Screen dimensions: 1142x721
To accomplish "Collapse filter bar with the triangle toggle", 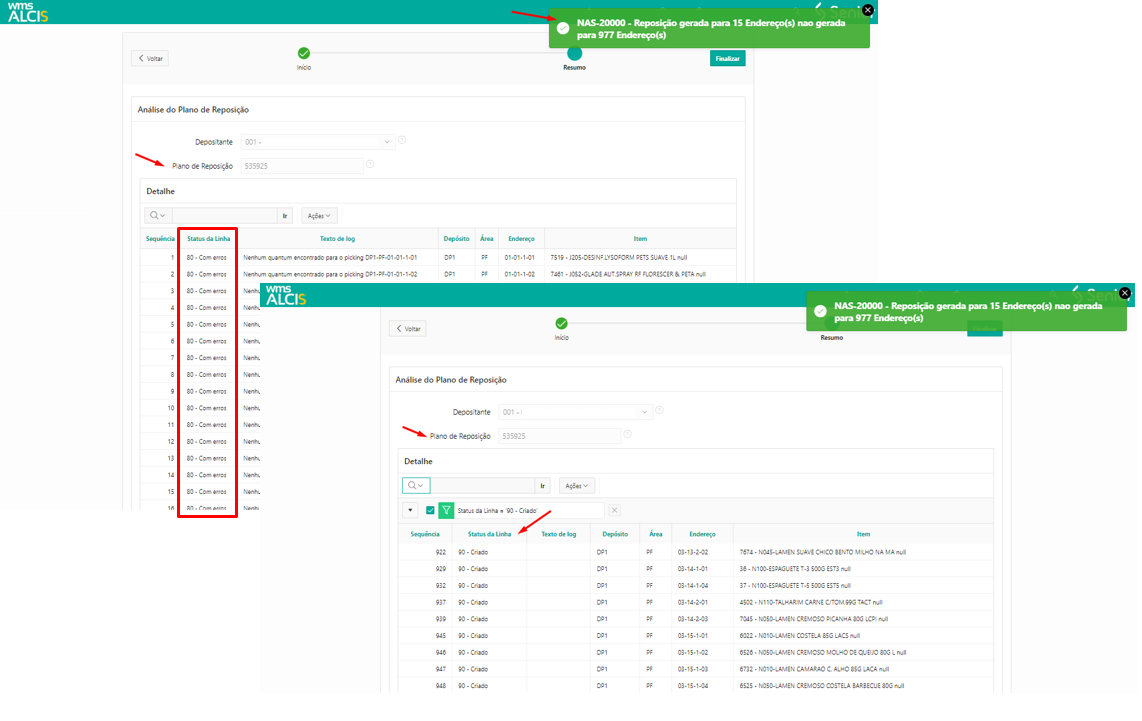I will pyautogui.click(x=410, y=511).
